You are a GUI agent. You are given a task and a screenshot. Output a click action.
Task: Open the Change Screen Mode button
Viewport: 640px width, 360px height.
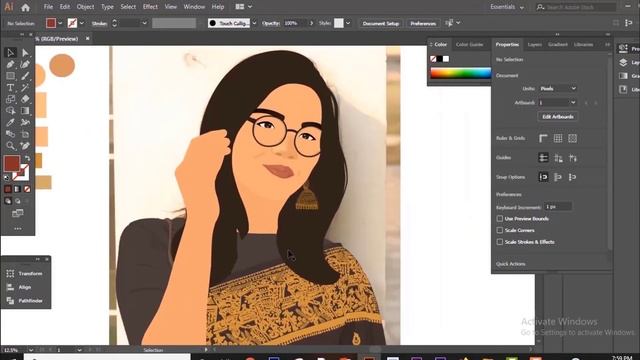[18, 213]
